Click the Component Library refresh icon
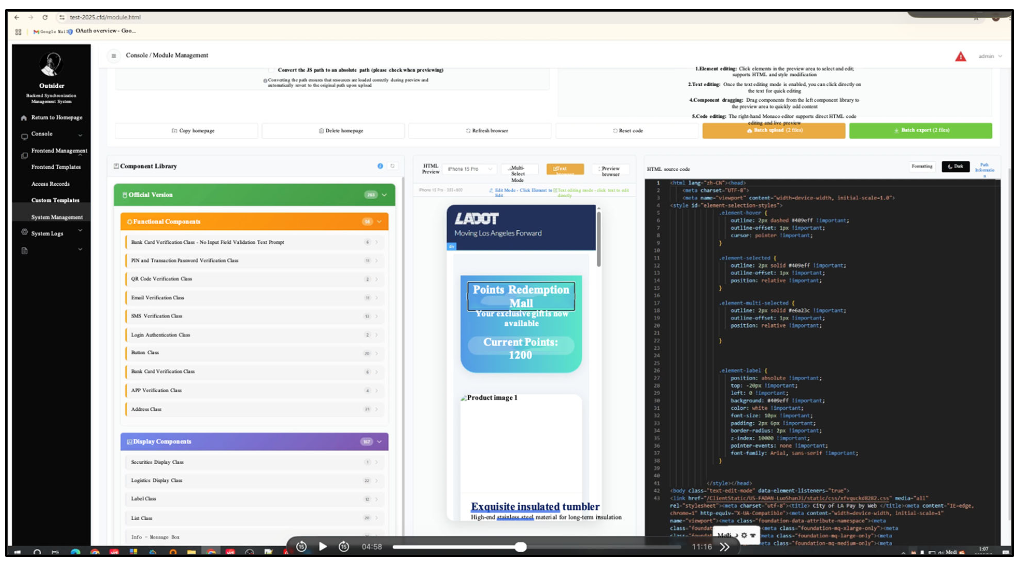The width and height of the screenshot is (1024, 565). tap(392, 166)
